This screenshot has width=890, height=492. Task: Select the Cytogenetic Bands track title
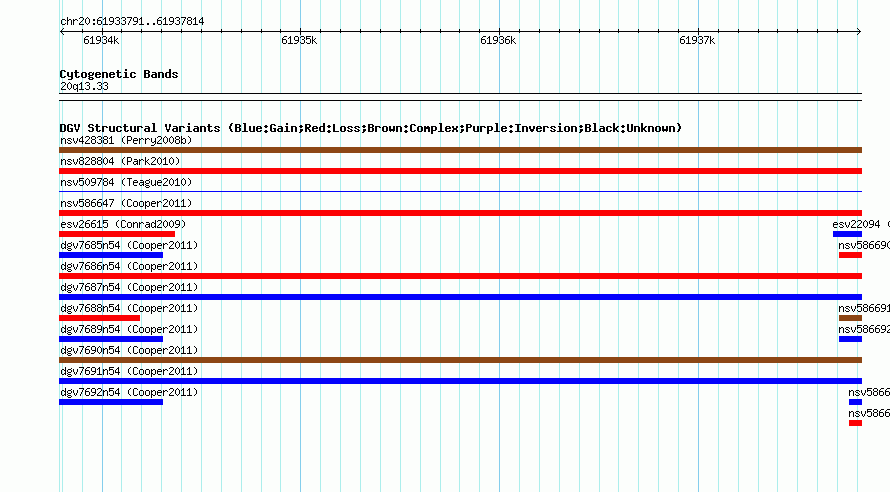click(119, 74)
